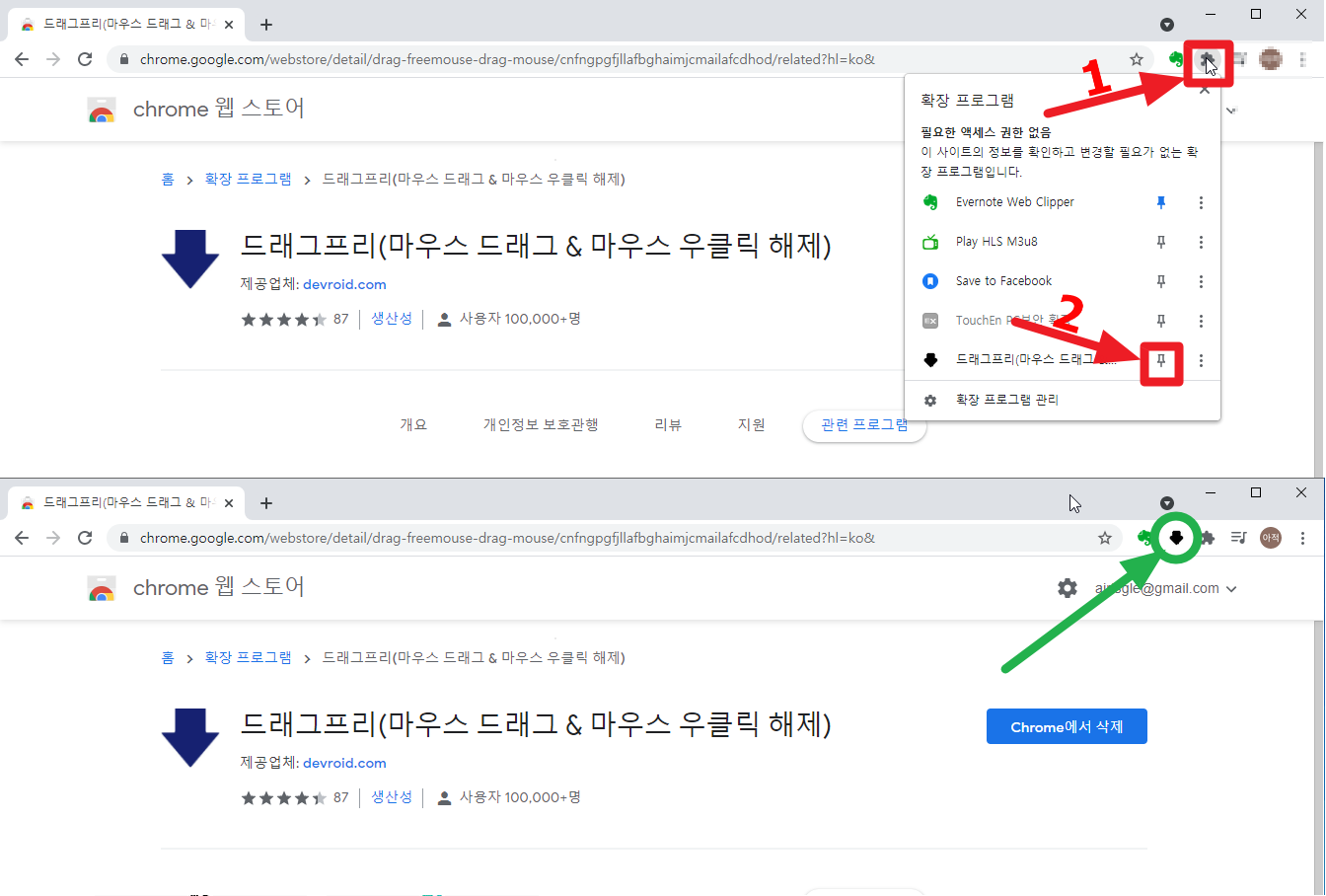Switch to 리뷰 tab in upper window
Screen dimensions: 1326x896
(x=668, y=424)
